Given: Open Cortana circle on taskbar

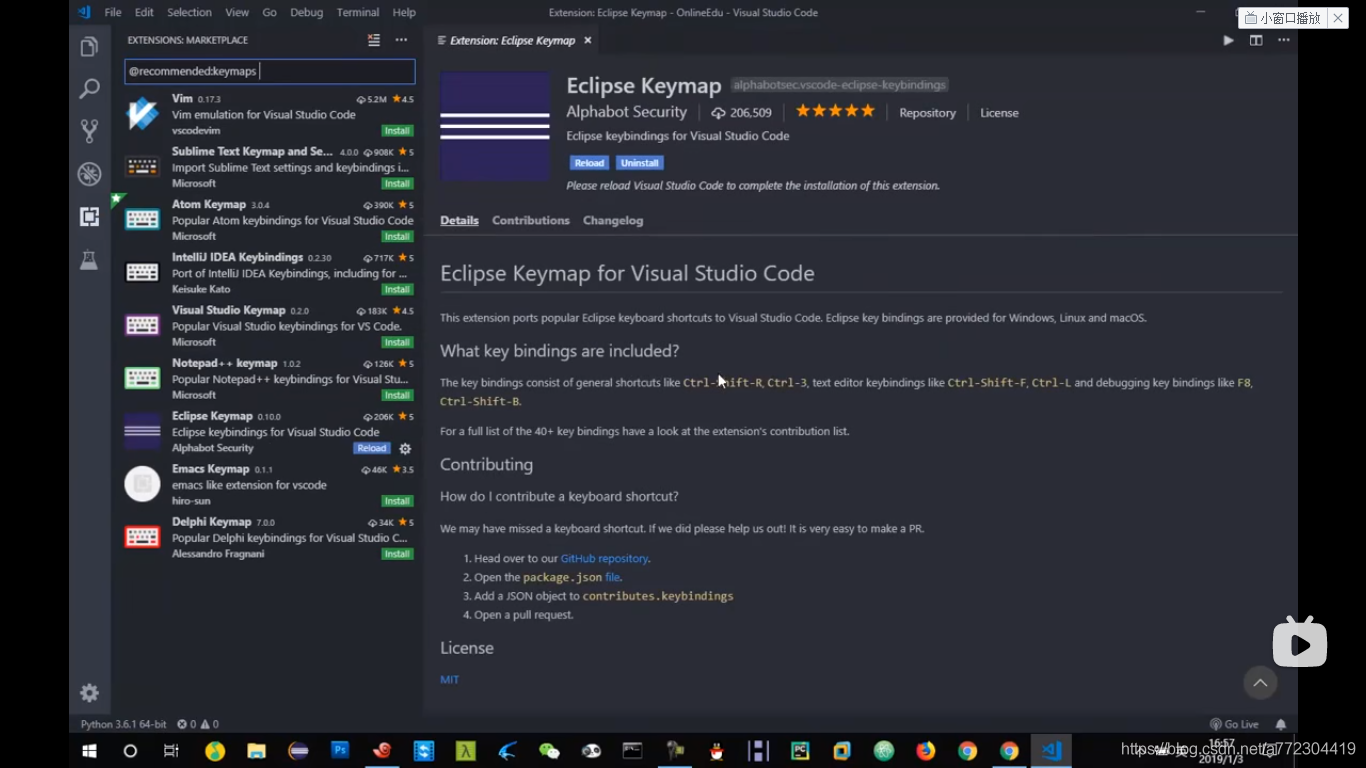Looking at the screenshot, I should click(x=130, y=751).
